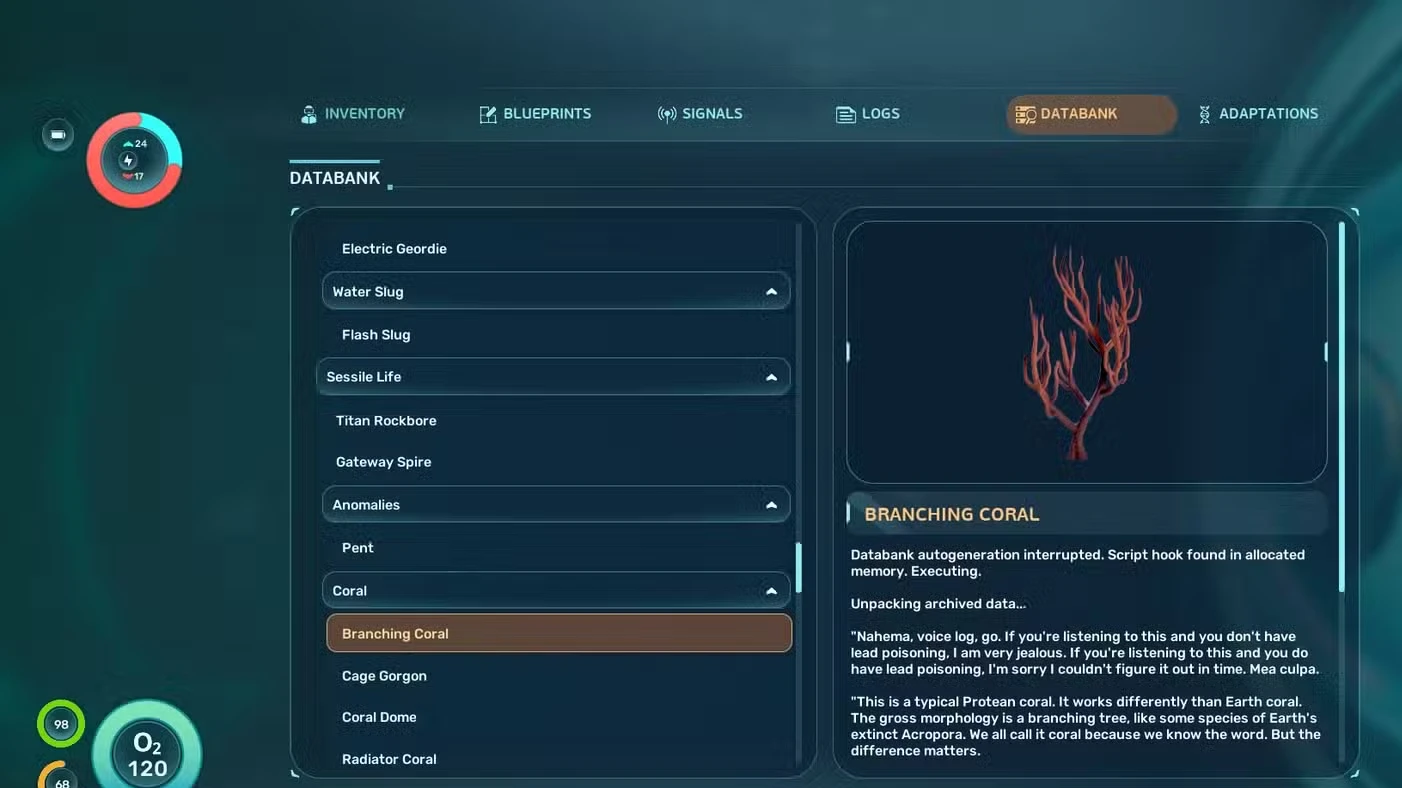The image size is (1402, 788).
Task: Click the entry description scrollbar
Action: pos(1342,405)
